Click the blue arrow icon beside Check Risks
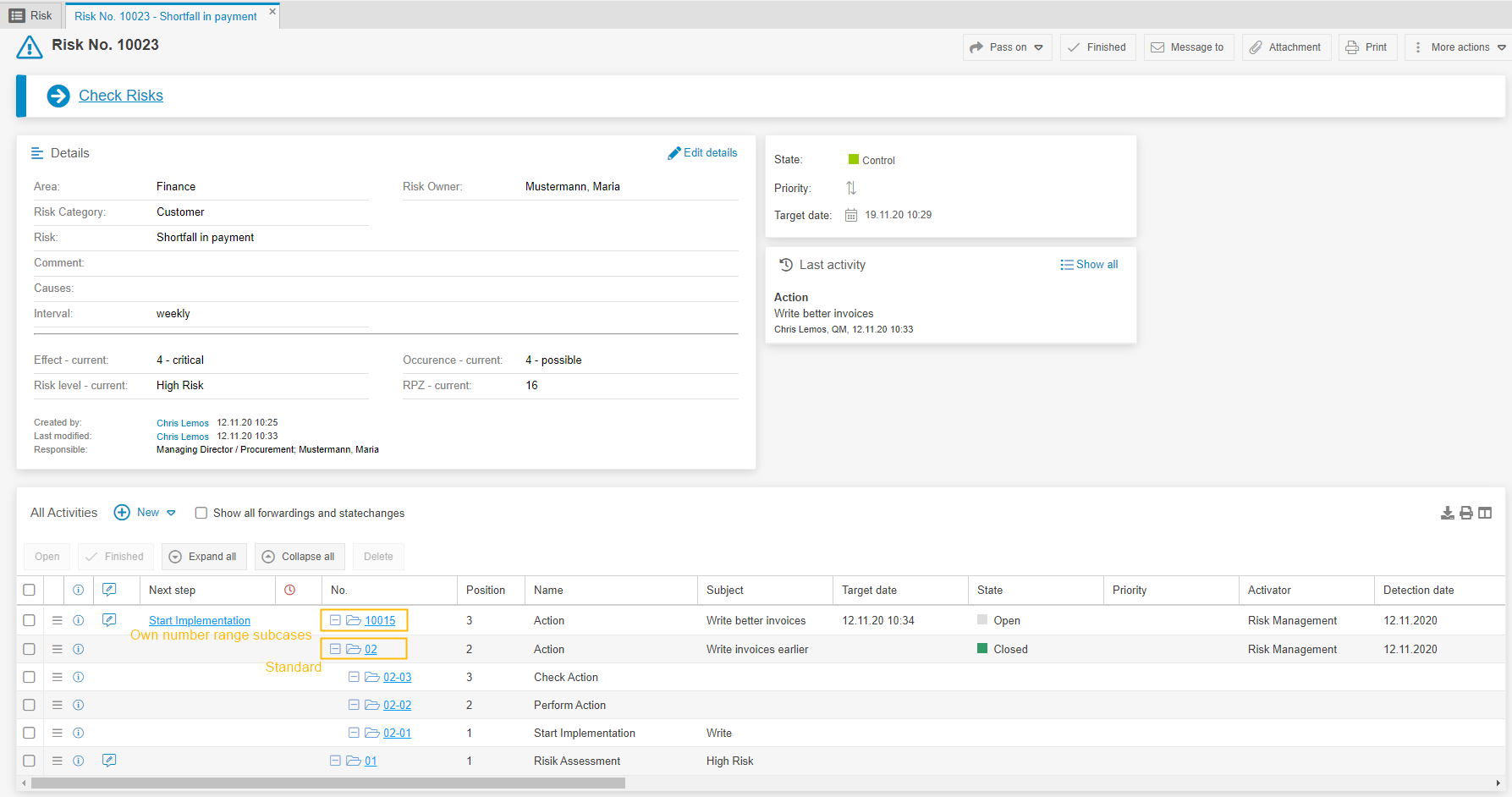Viewport: 1512px width, 797px height. coord(58,96)
